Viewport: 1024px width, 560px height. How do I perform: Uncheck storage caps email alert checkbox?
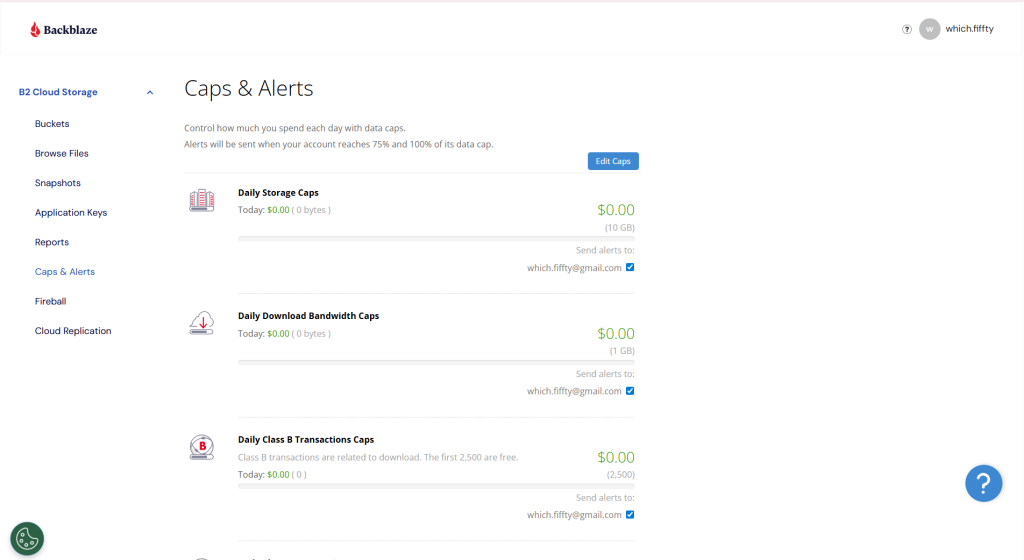click(x=630, y=267)
